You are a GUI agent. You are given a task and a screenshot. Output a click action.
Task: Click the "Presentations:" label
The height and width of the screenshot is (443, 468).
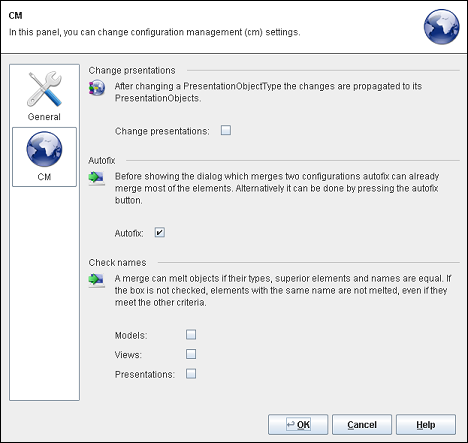(x=145, y=375)
